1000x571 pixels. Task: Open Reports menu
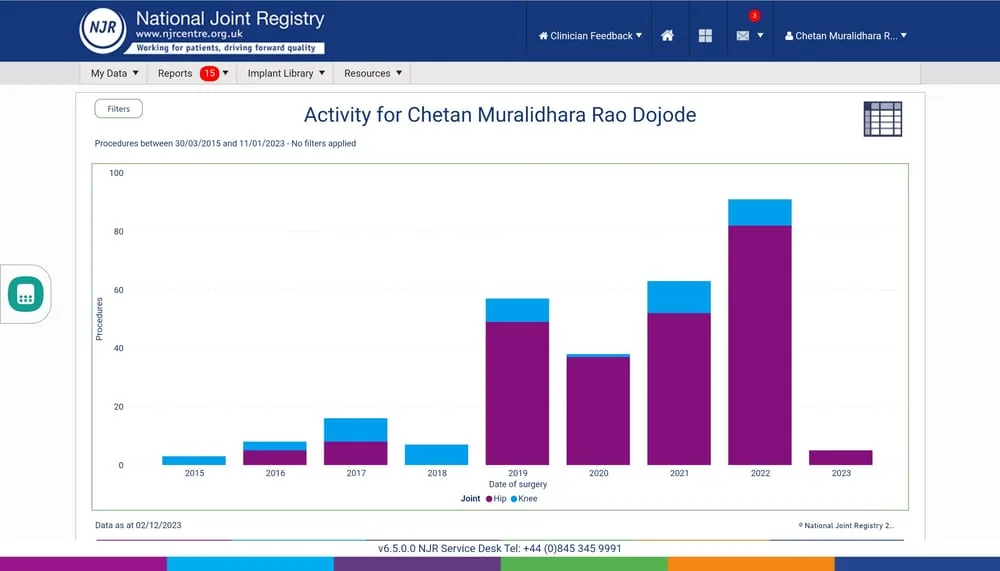click(x=193, y=73)
